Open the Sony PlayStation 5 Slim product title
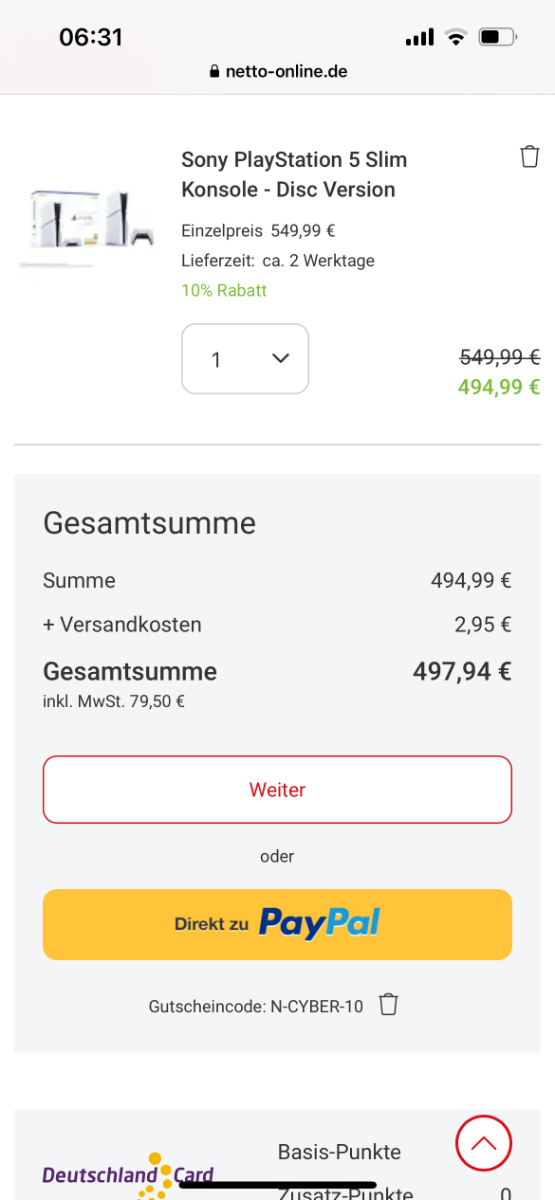Screen dimensions: 555x1200 coord(294,175)
